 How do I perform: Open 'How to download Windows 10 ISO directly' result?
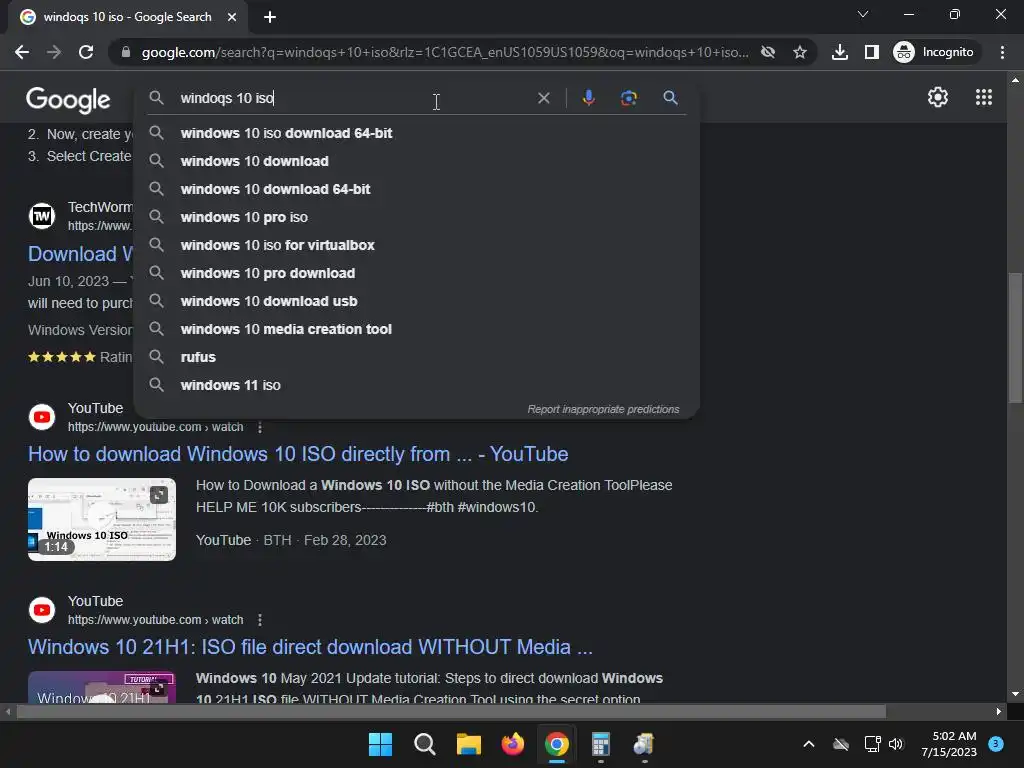[298, 454]
